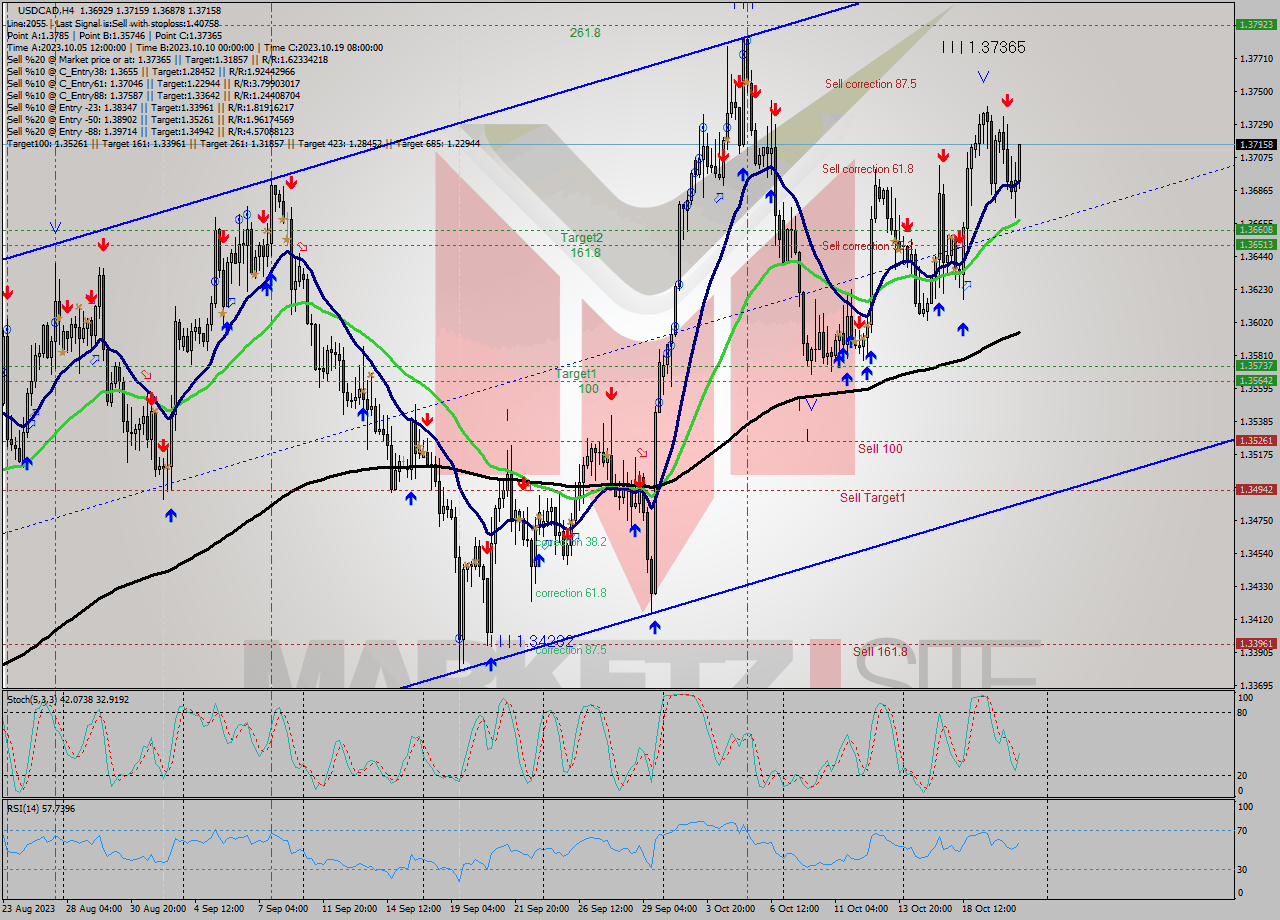Select the green 'correction 87.5' label
The height and width of the screenshot is (920, 1280).
pos(571,649)
